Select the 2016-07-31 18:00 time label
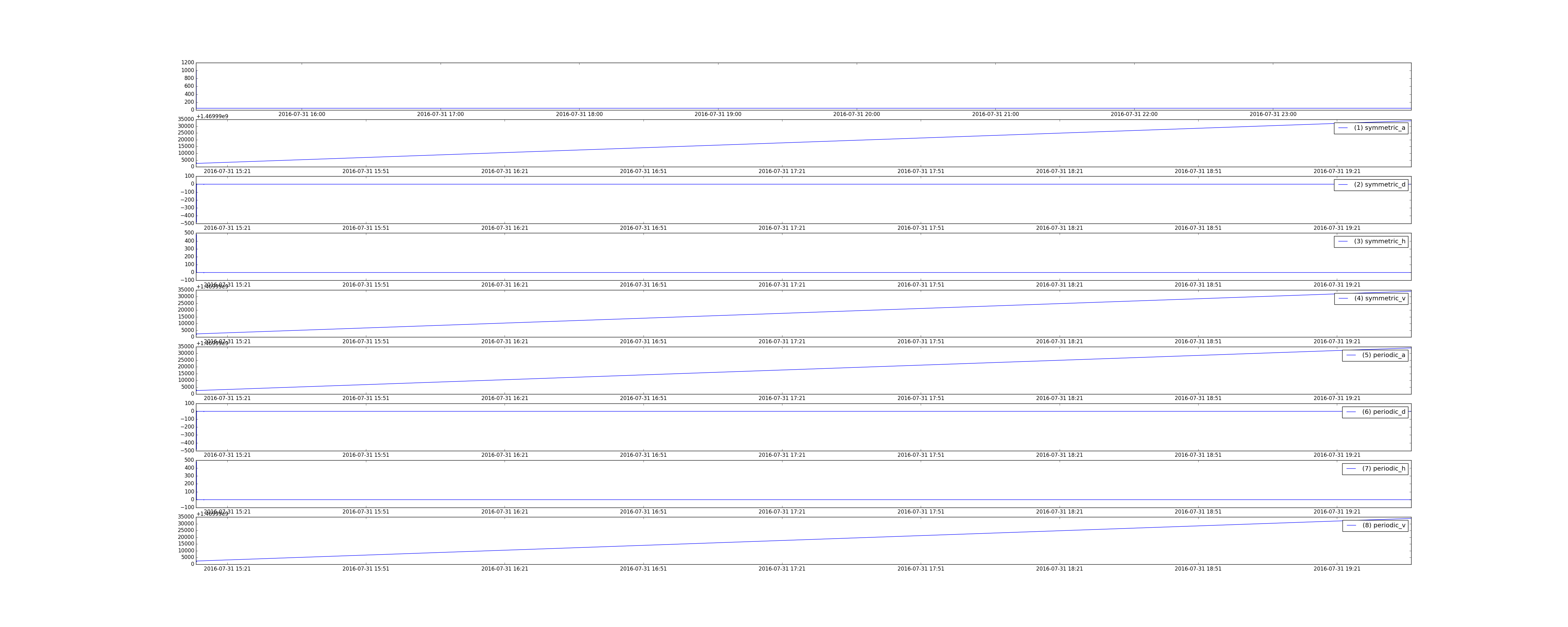 pyautogui.click(x=579, y=114)
